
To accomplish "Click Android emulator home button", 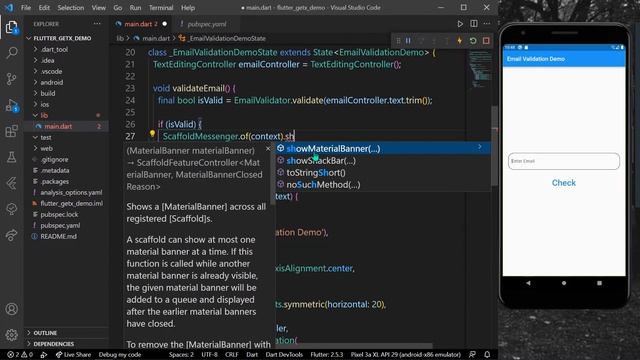I will coord(564,283).
